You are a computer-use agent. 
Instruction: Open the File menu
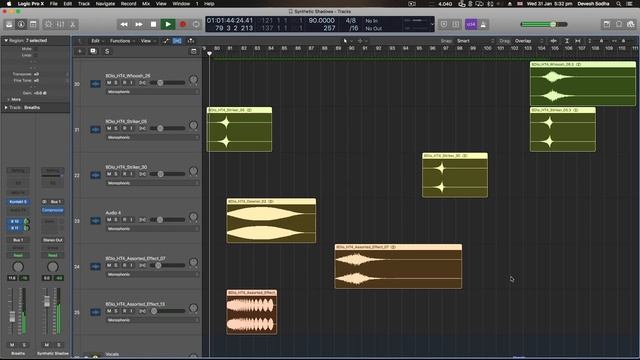pyautogui.click(x=53, y=4)
